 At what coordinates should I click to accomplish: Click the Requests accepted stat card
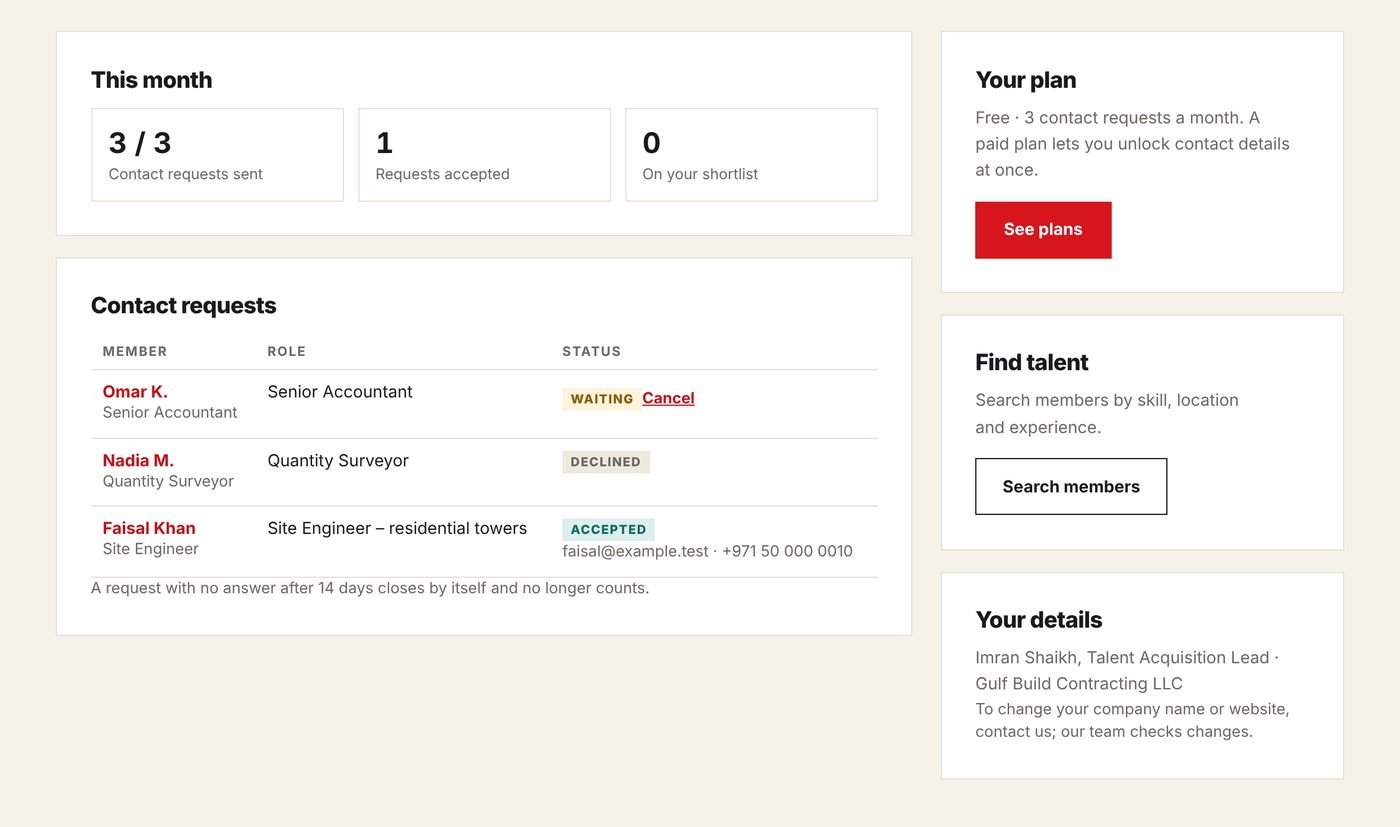click(x=484, y=155)
